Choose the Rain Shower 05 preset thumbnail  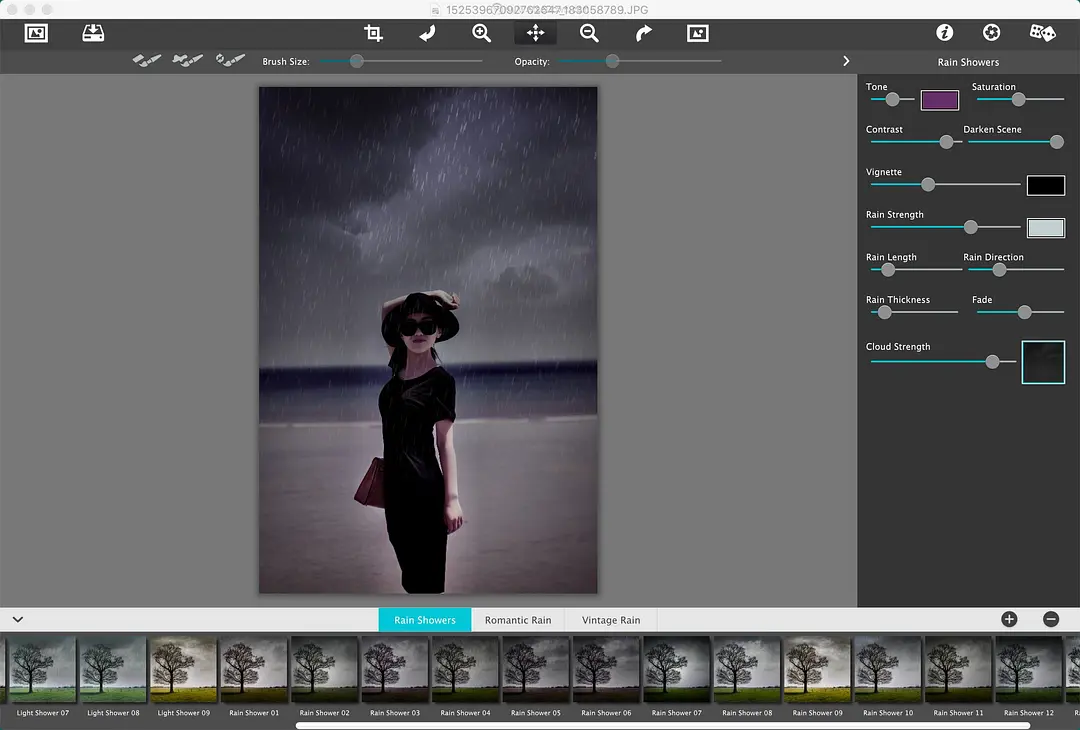535,671
